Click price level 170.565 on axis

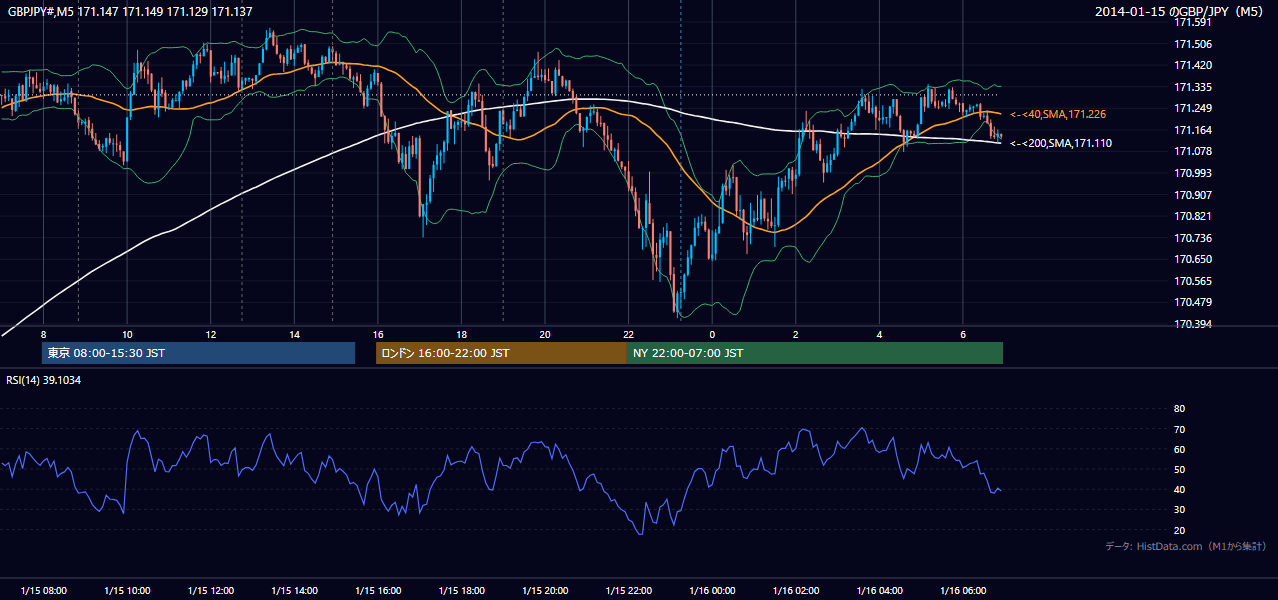click(x=1193, y=281)
